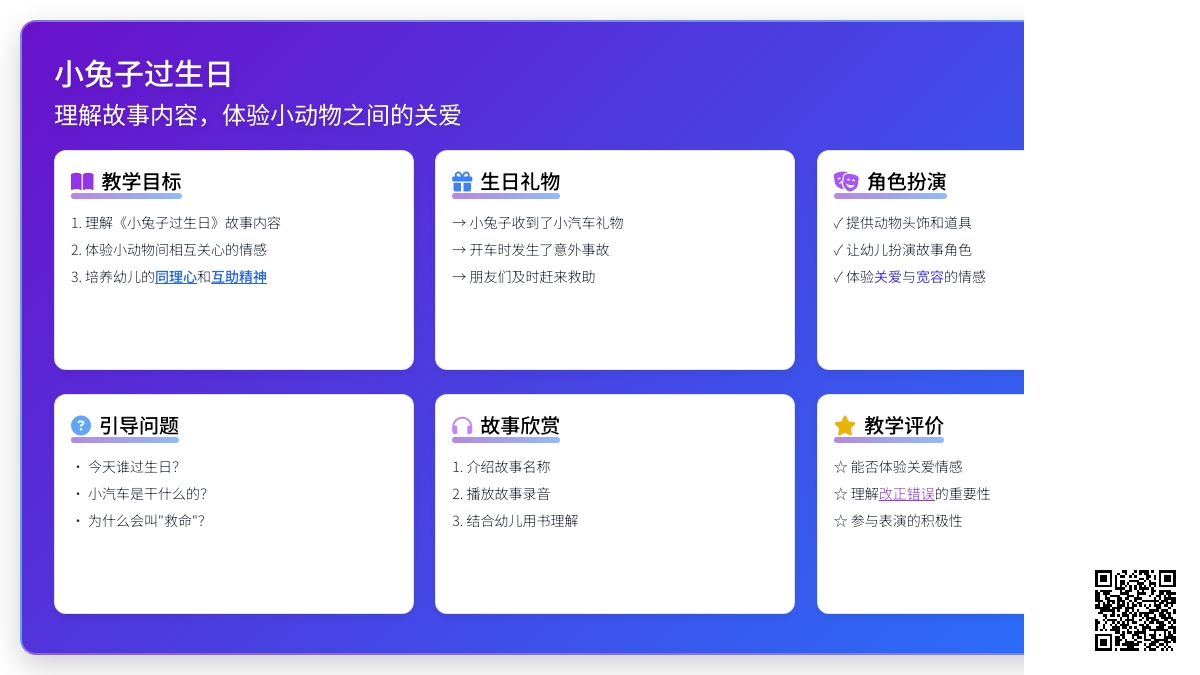Click the gift box icon beside 生日礼物

tap(462, 182)
